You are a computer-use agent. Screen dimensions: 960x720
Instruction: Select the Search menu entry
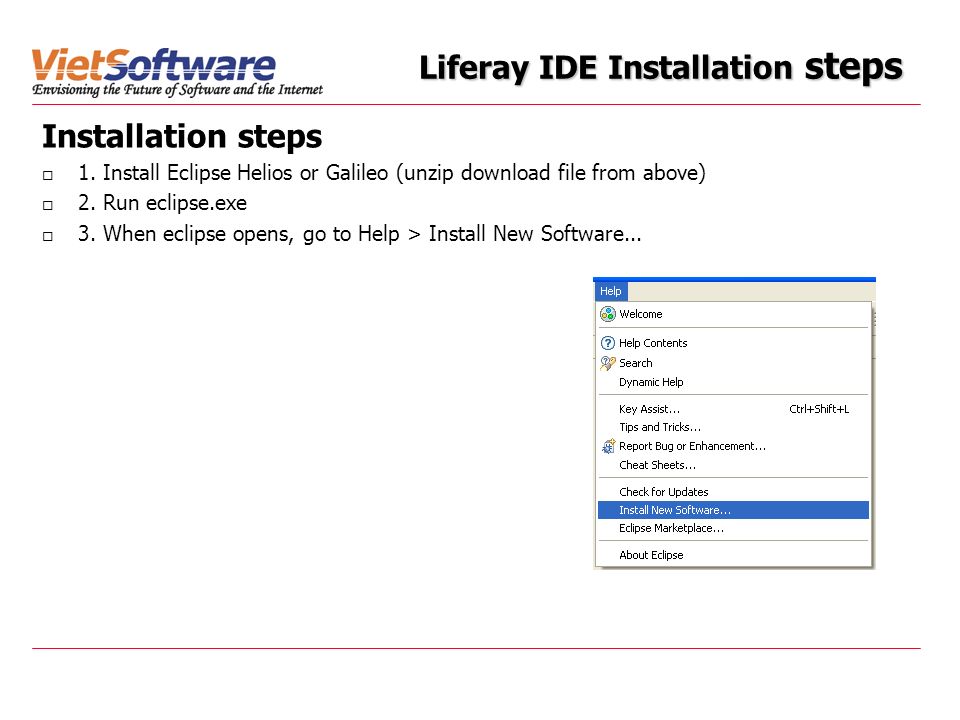pyautogui.click(x=733, y=363)
